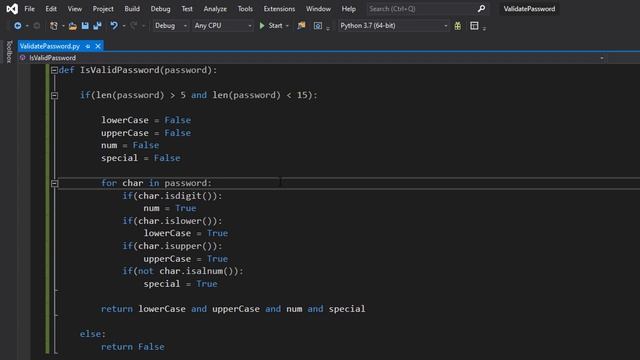Open the Test menu
The image size is (640, 360).
pyautogui.click(x=187, y=9)
